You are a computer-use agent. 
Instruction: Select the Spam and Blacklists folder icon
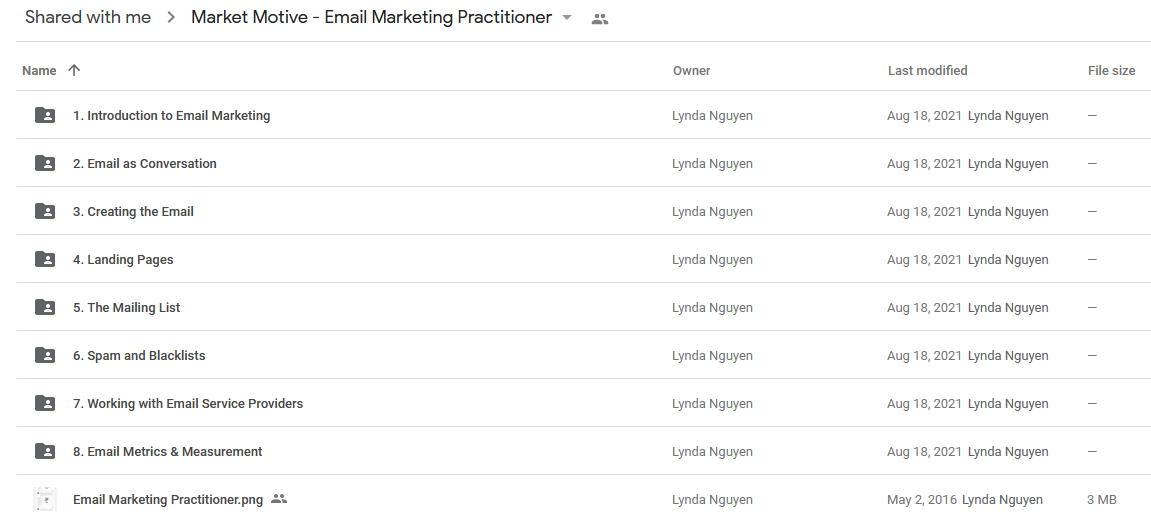pos(45,355)
